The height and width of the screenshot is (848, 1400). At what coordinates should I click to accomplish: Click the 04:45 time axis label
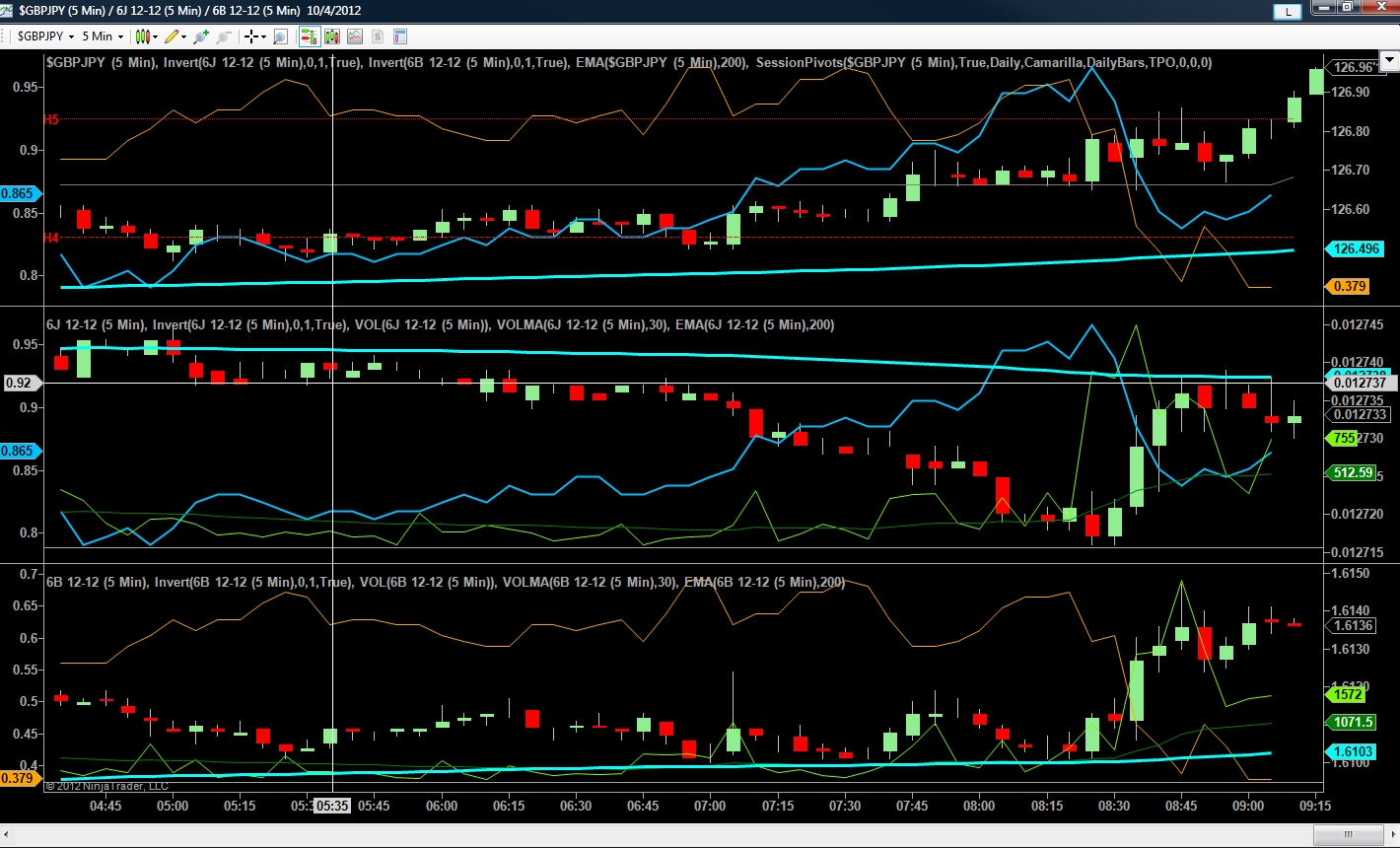click(105, 806)
